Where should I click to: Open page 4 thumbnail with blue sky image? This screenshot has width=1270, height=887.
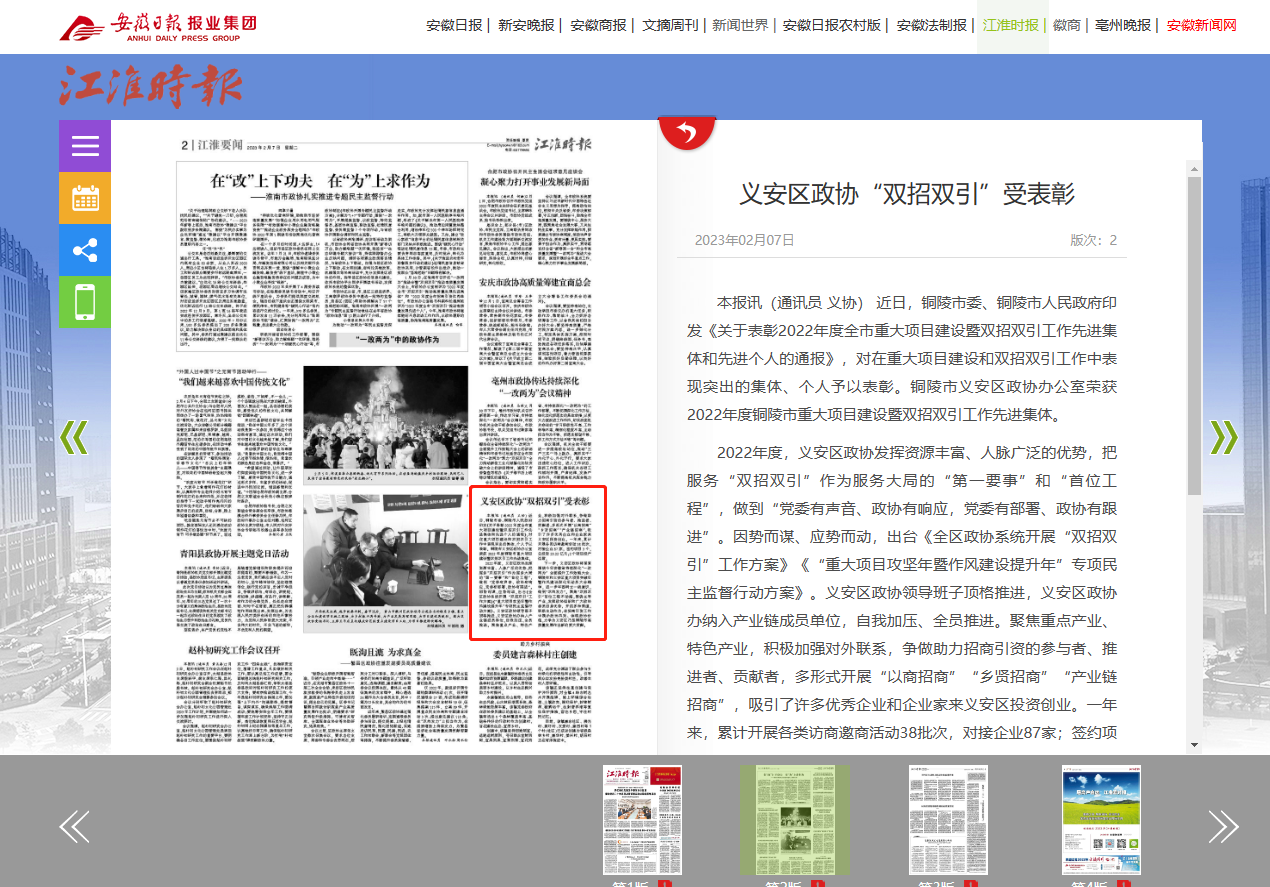1101,820
